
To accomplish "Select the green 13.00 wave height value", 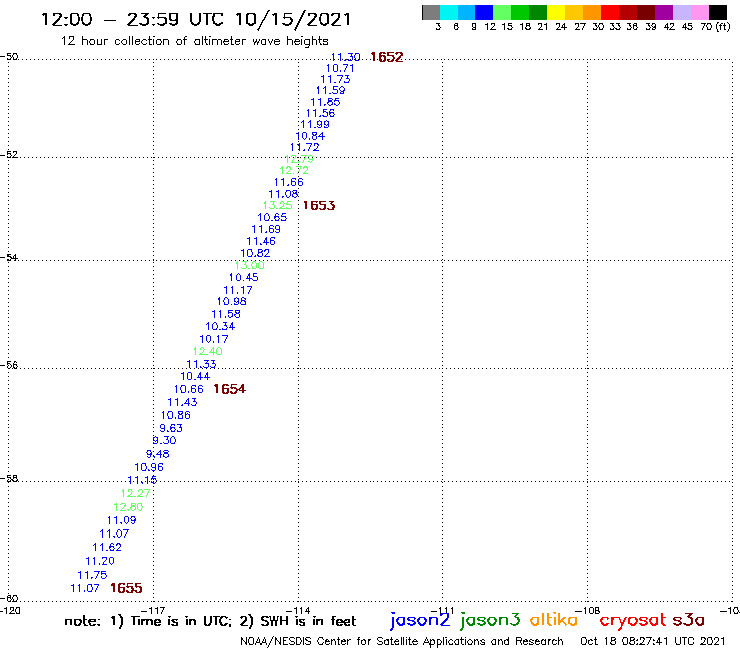I will click(250, 265).
